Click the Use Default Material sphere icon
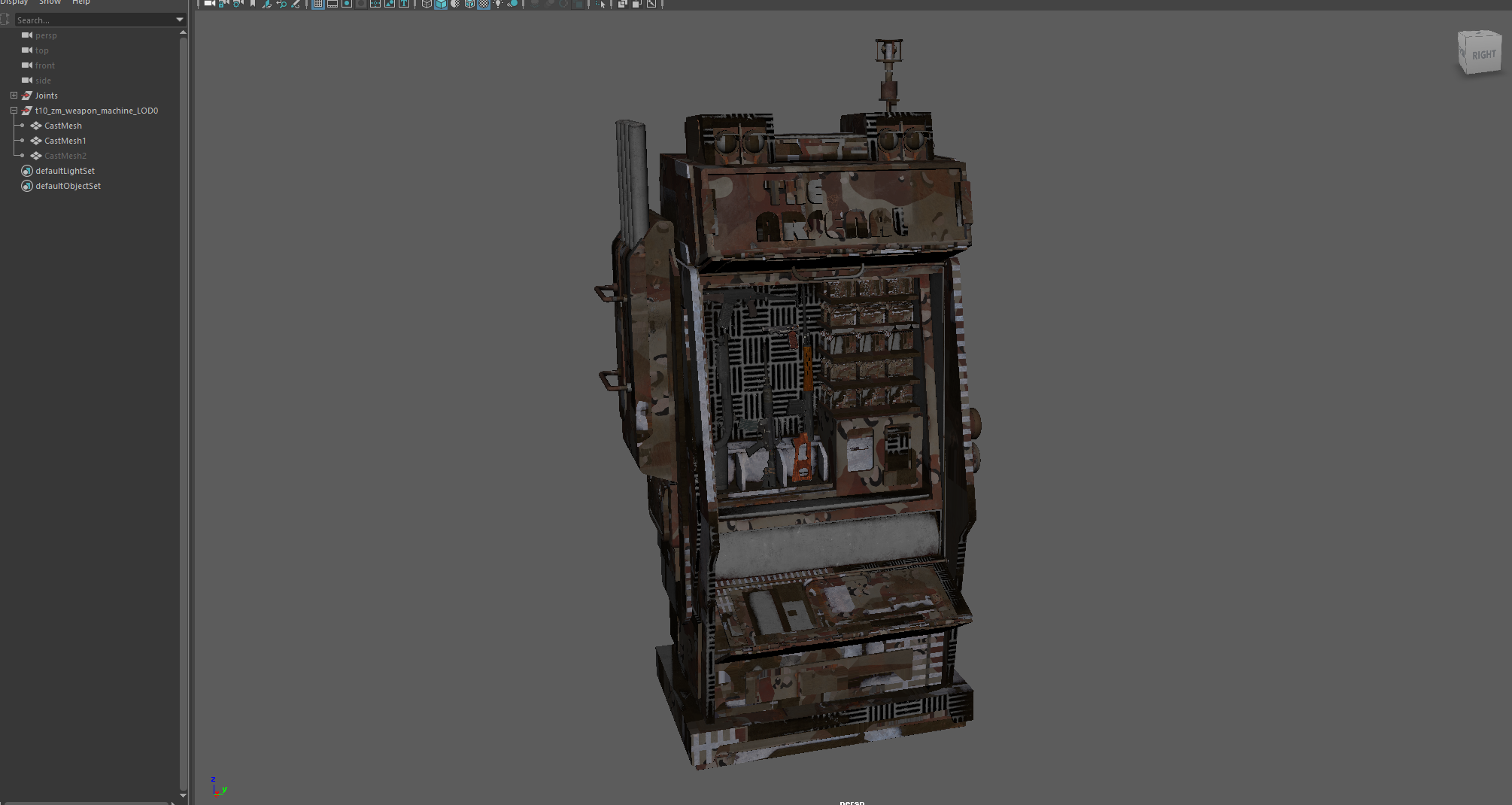 [x=455, y=4]
